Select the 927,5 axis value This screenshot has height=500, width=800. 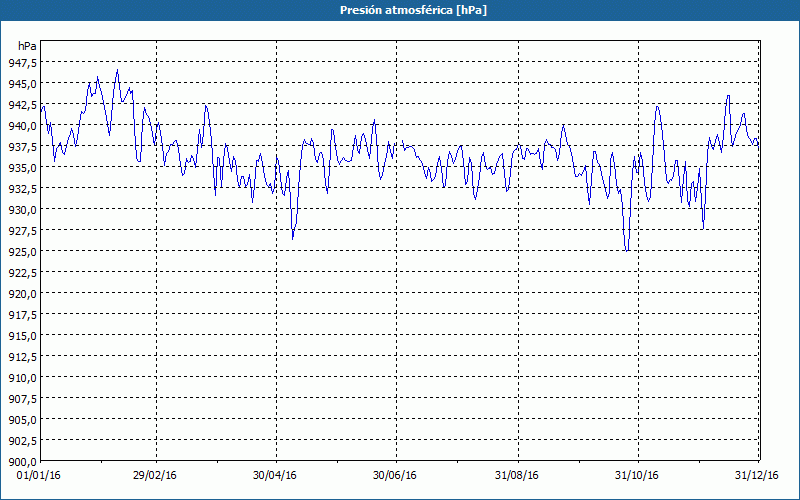coord(22,231)
